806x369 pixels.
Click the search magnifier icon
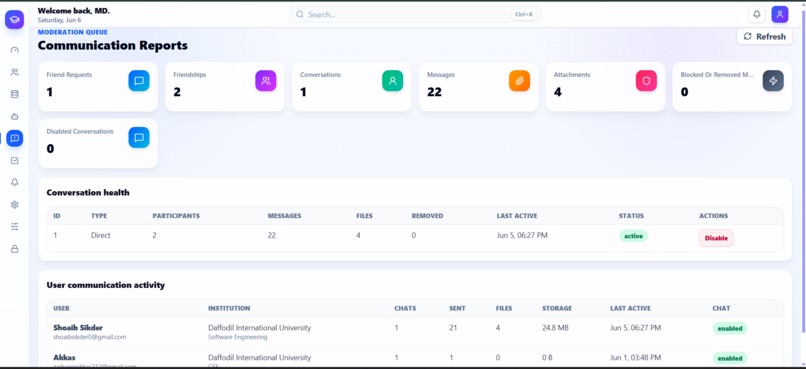click(300, 14)
